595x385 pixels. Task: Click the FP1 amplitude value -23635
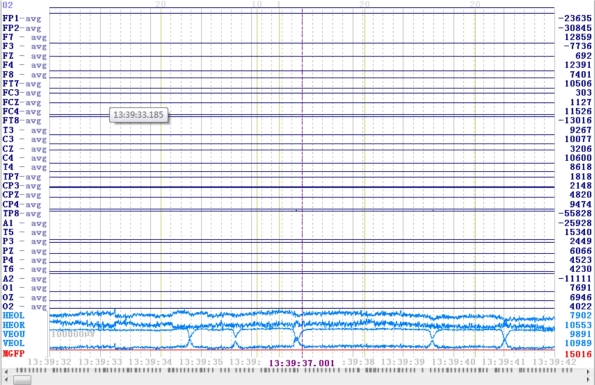[x=575, y=19]
